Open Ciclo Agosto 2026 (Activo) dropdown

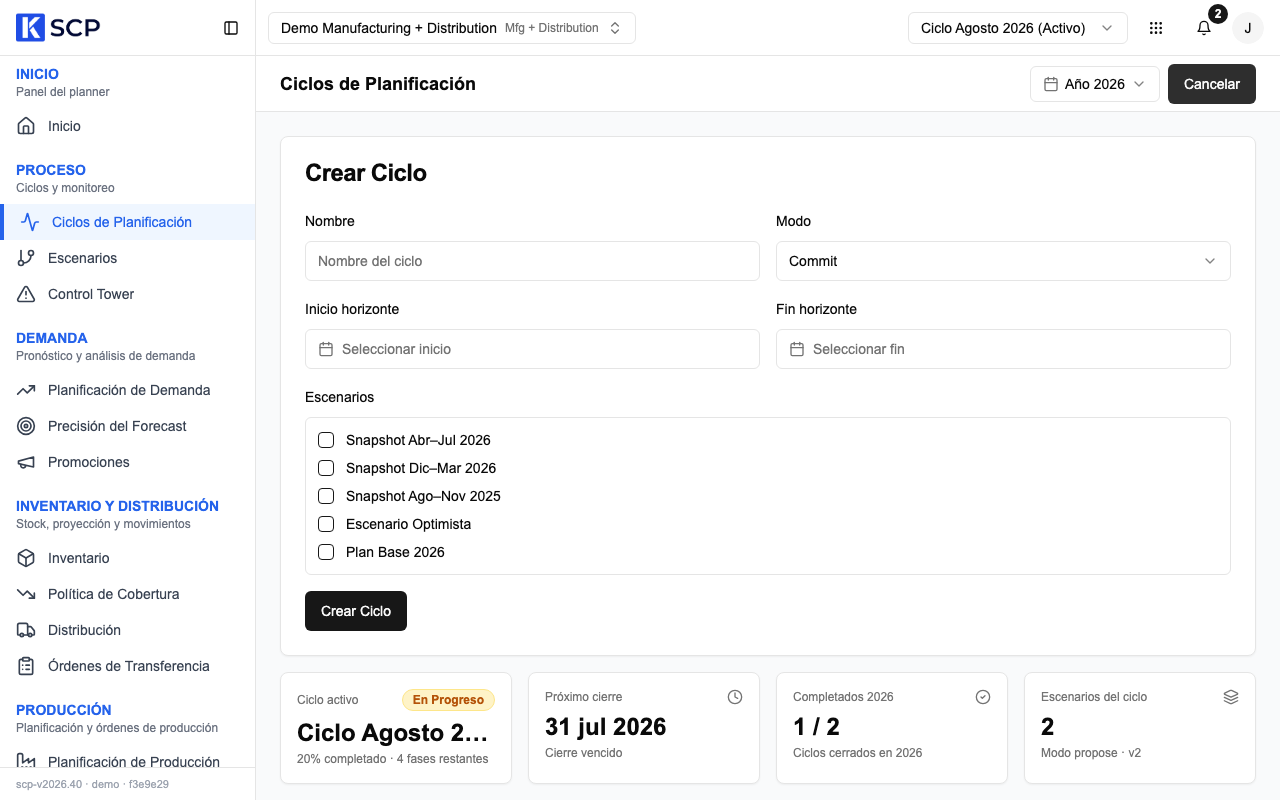click(1018, 28)
